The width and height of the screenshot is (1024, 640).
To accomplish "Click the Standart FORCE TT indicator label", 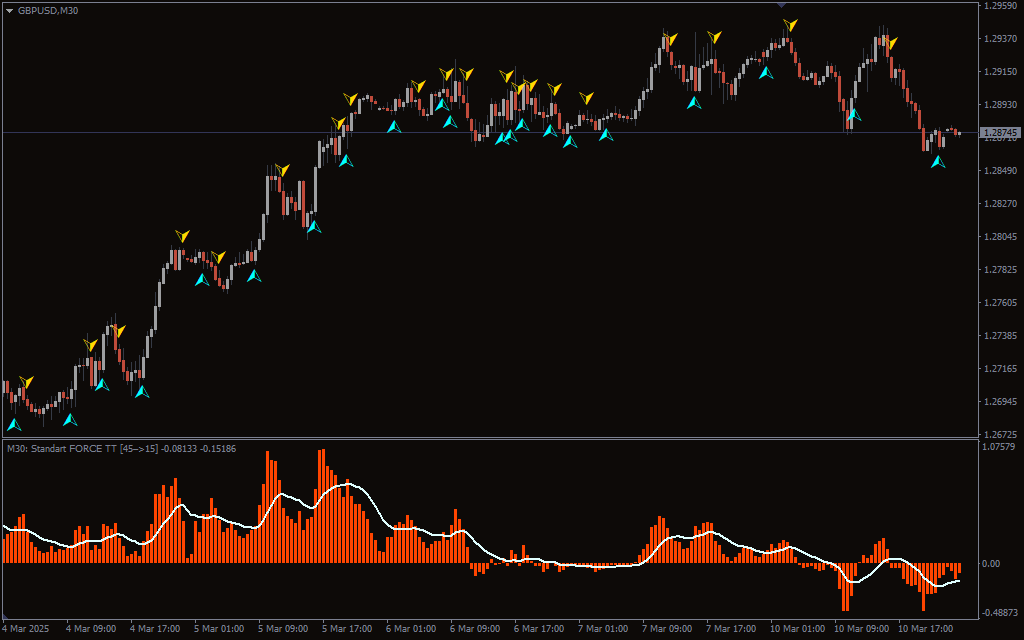I will point(120,449).
